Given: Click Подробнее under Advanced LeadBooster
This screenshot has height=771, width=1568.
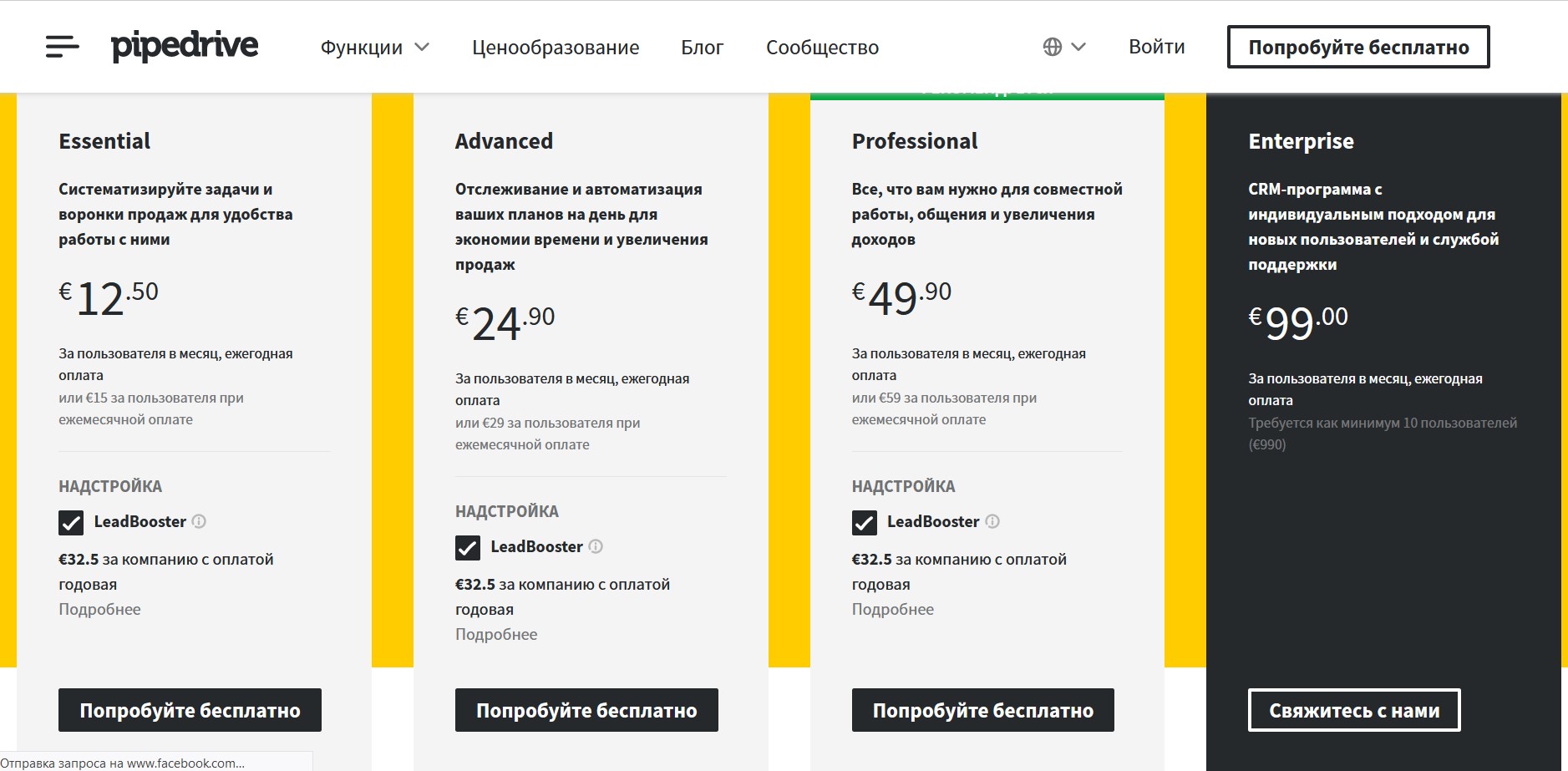Looking at the screenshot, I should click(496, 634).
